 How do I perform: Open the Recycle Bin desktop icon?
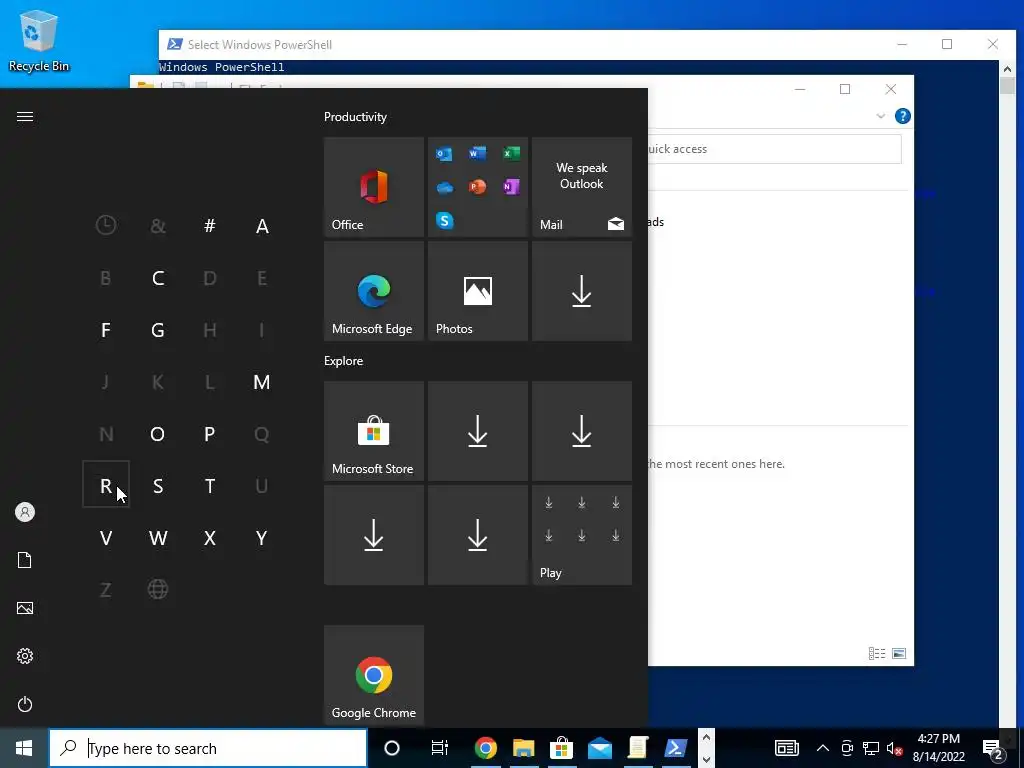point(39,40)
